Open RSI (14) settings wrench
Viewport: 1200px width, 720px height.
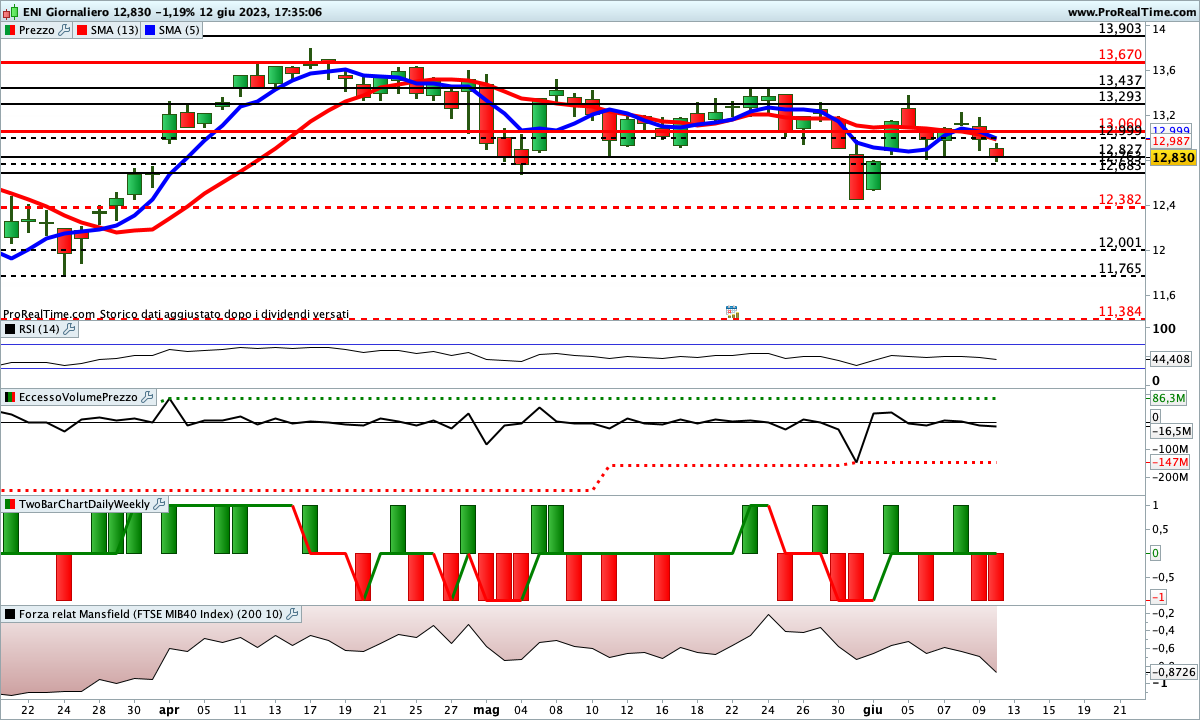70,328
